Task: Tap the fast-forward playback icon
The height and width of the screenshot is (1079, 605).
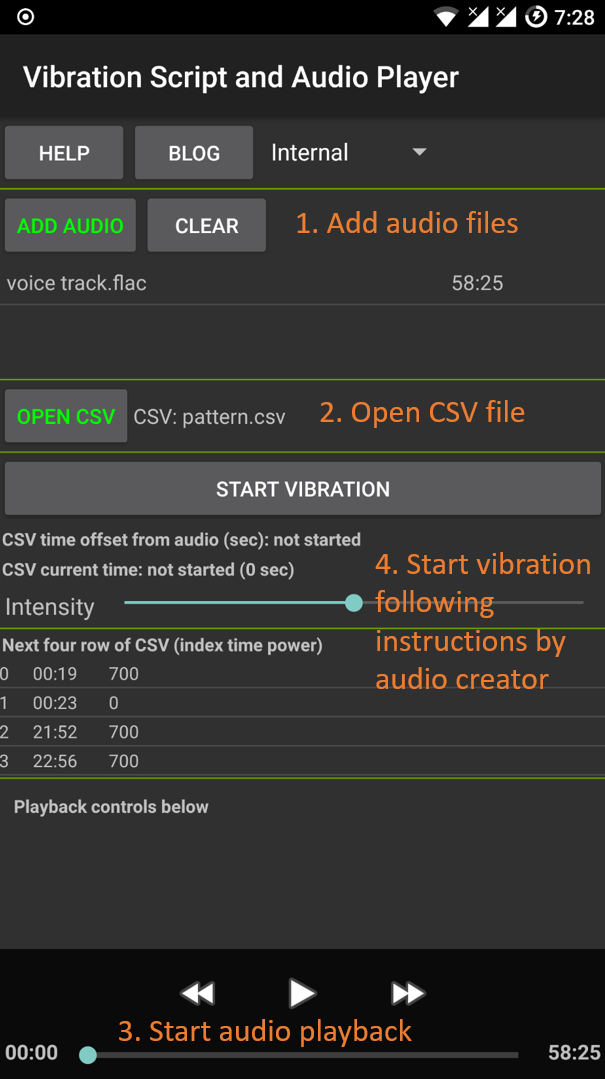Action: tap(408, 993)
